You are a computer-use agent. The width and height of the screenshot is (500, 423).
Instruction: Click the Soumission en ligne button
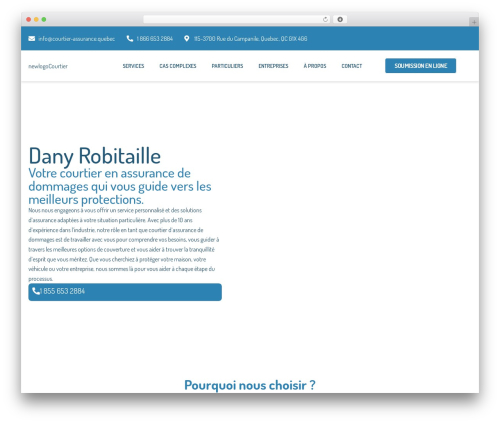tap(421, 66)
